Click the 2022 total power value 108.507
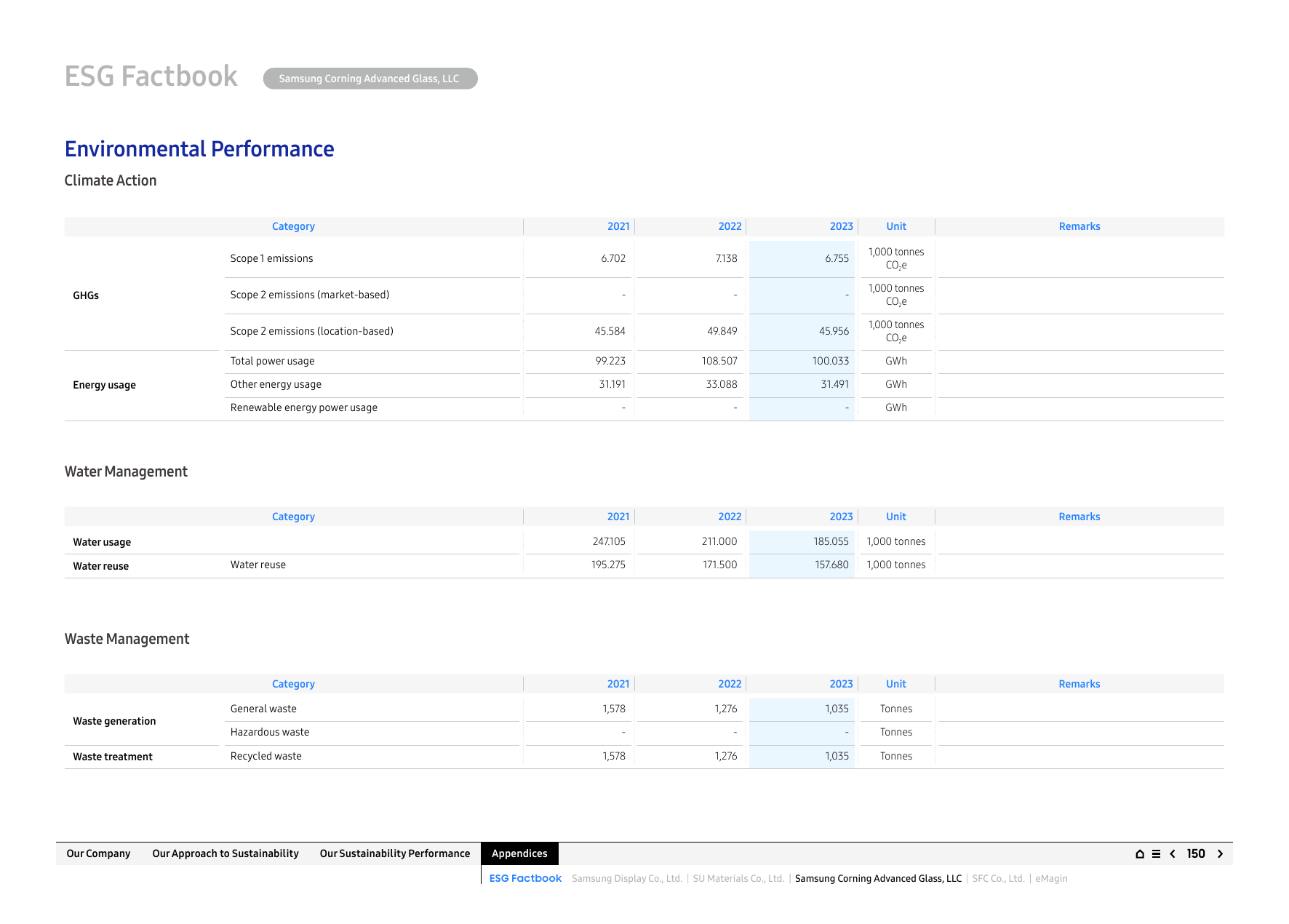 719,361
